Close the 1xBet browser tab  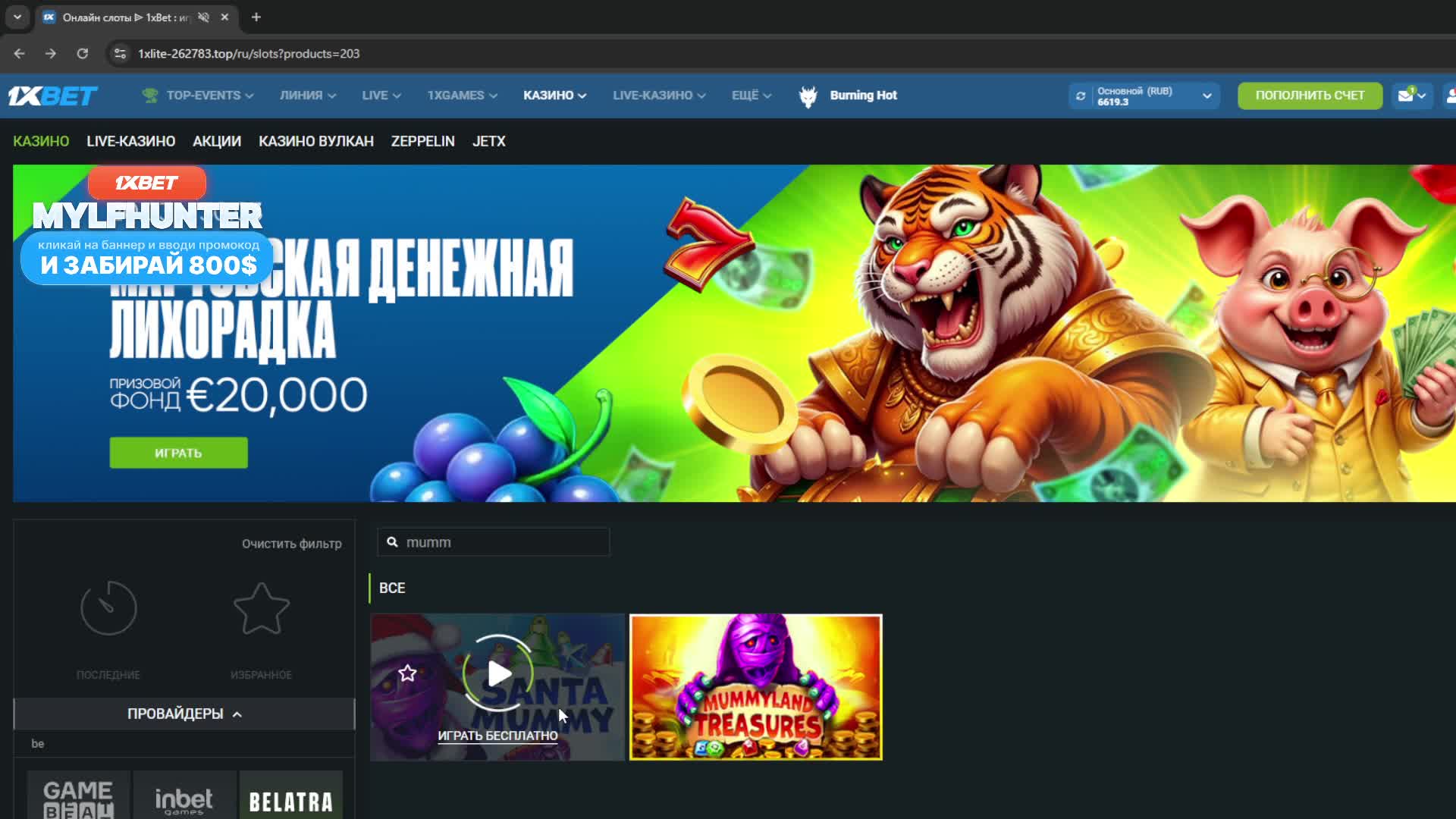[x=224, y=17]
